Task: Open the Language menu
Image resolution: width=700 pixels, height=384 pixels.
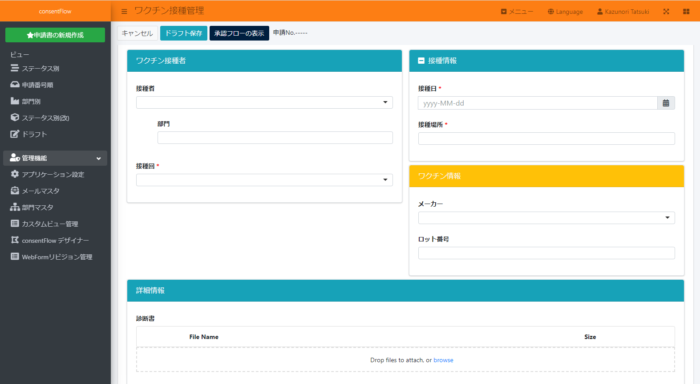Action: [565, 12]
